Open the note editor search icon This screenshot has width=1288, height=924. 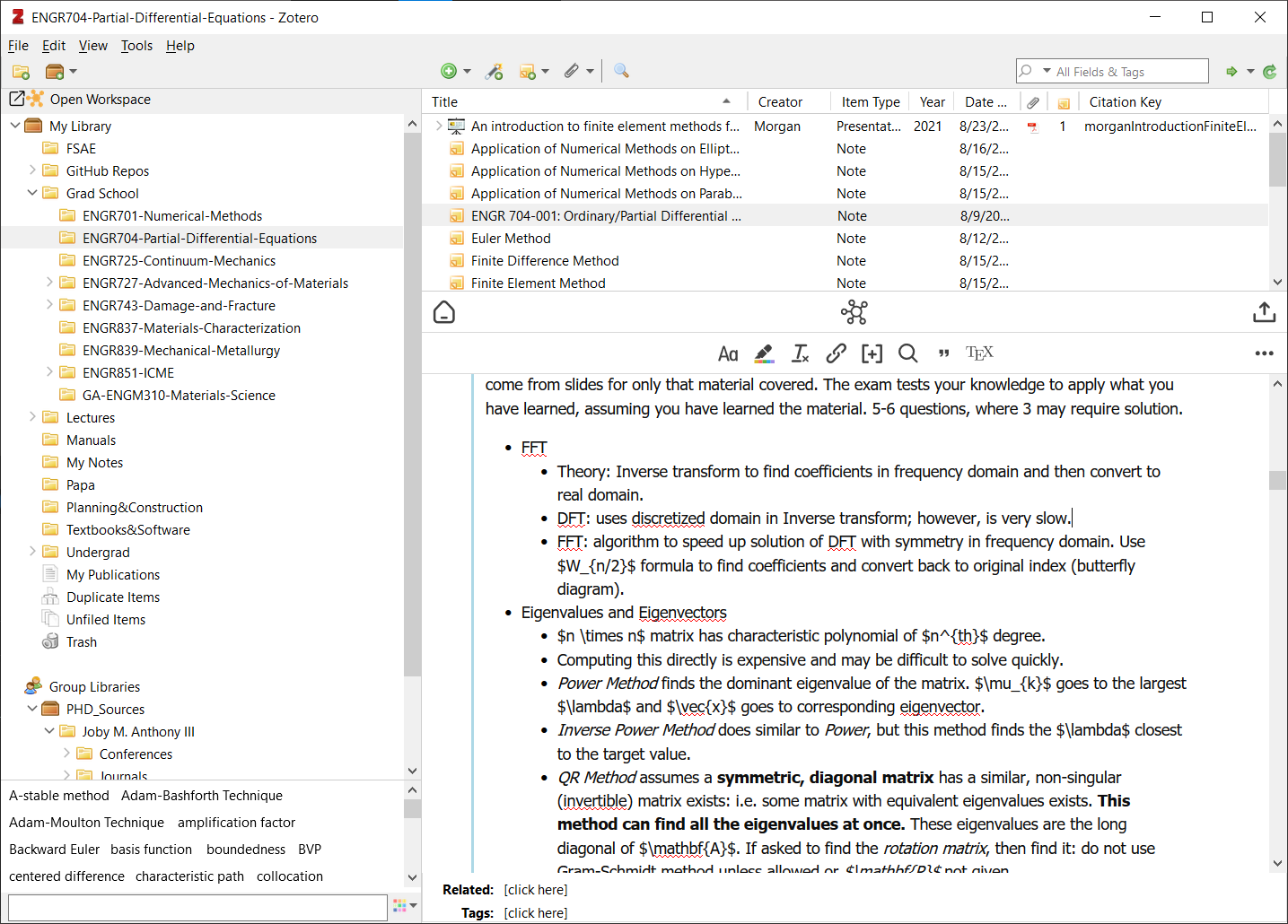pos(907,353)
